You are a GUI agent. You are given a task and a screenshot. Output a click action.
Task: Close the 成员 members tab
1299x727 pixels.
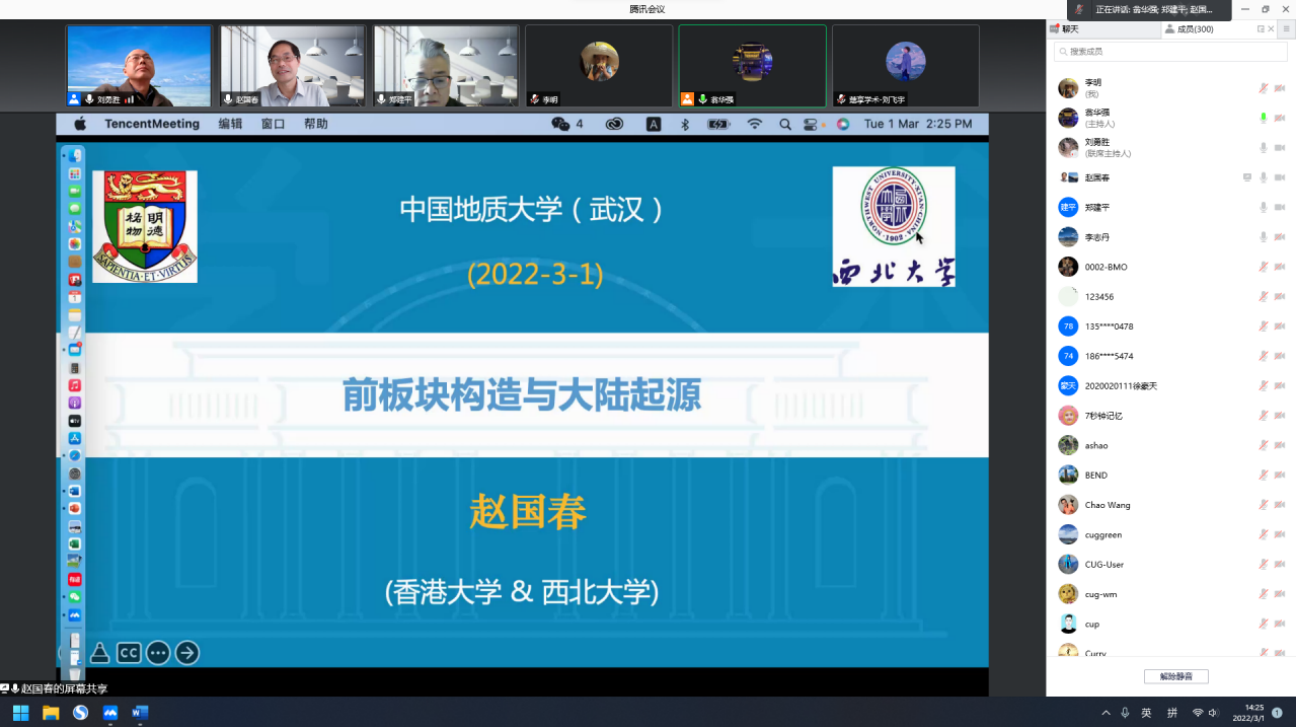(1272, 29)
